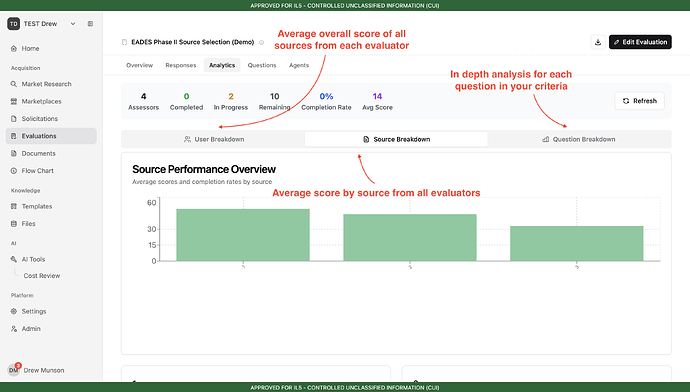Viewport: 690px width, 392px height.
Task: Switch to the Agents tab
Action: [x=299, y=65]
